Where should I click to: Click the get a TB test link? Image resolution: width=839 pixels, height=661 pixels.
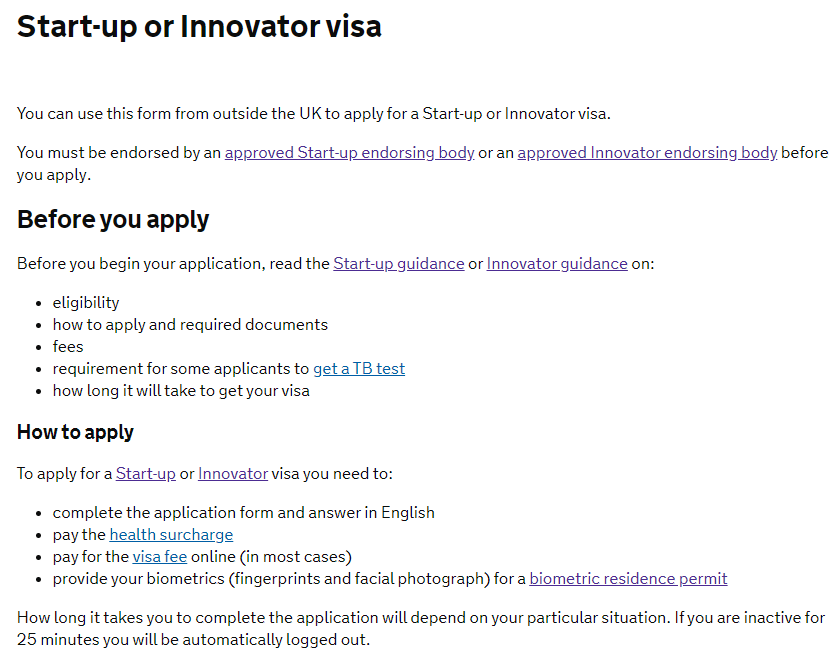(x=359, y=369)
